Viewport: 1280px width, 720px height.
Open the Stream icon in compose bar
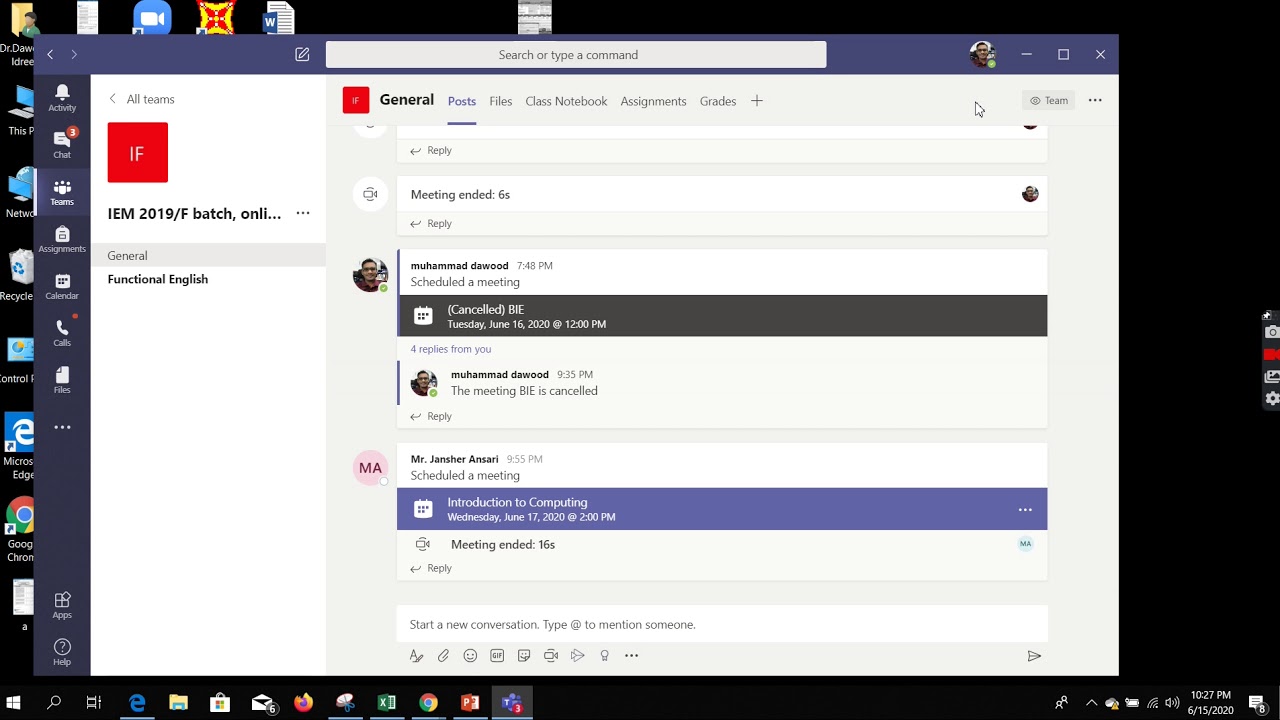tap(578, 656)
